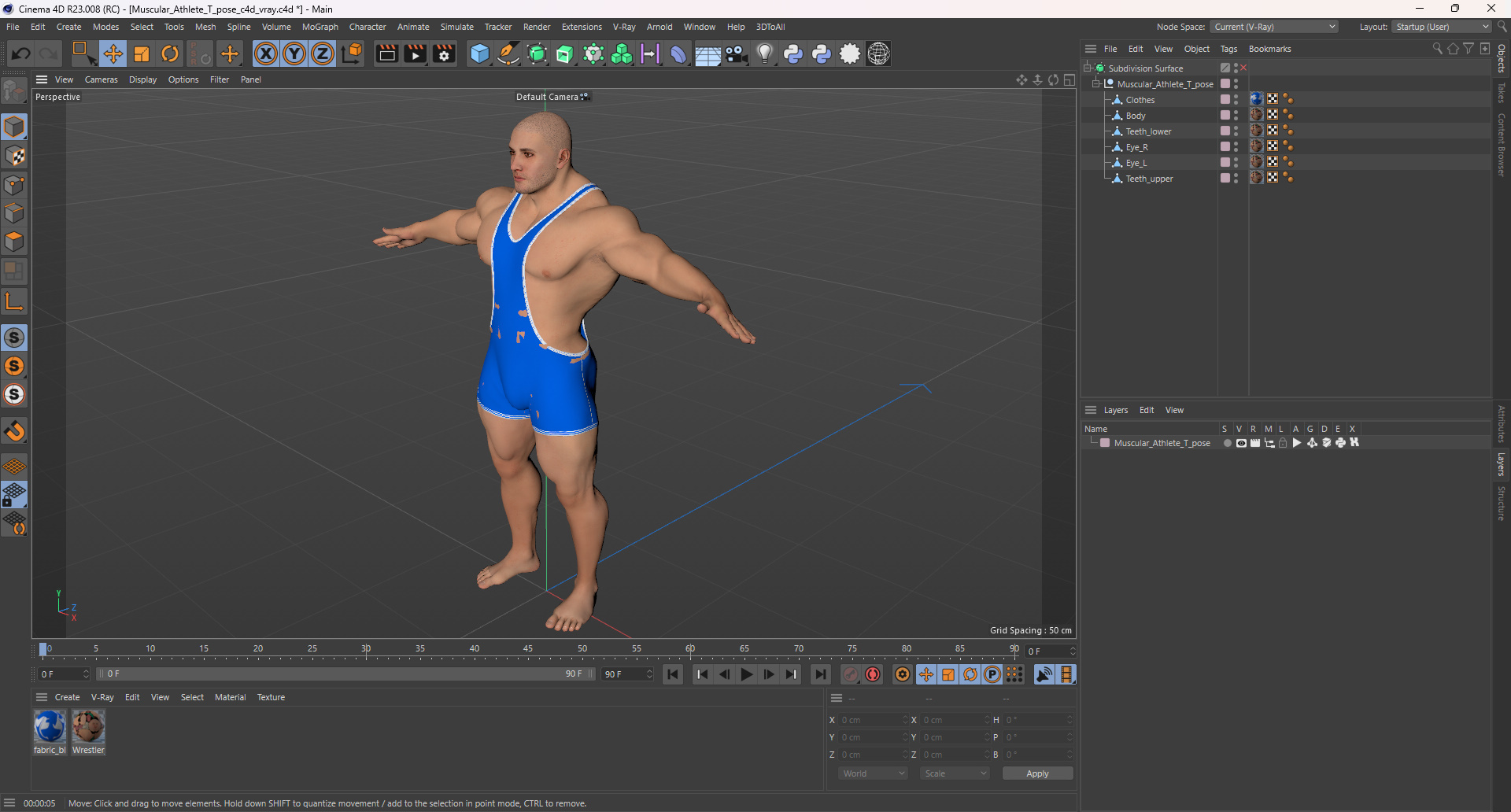1511x812 pixels.
Task: Select Wrestler material thumbnail
Action: pyautogui.click(x=88, y=726)
